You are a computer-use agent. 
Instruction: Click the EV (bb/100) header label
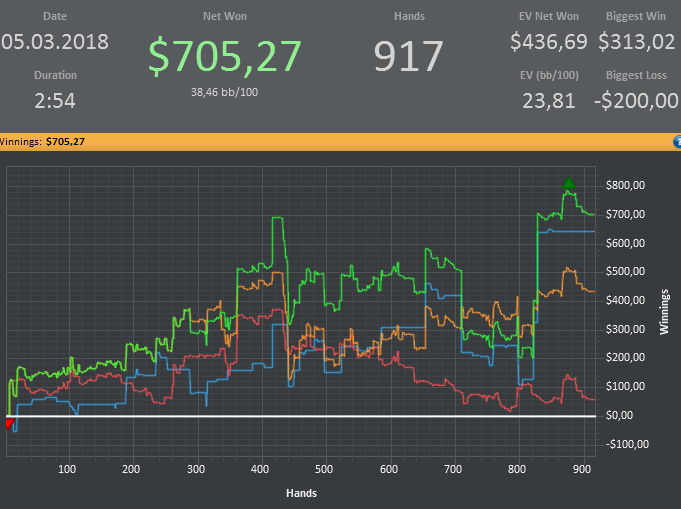549,76
